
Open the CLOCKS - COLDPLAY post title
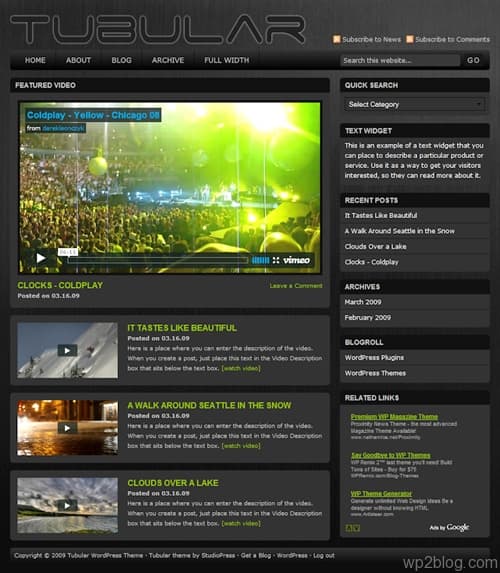click(60, 285)
